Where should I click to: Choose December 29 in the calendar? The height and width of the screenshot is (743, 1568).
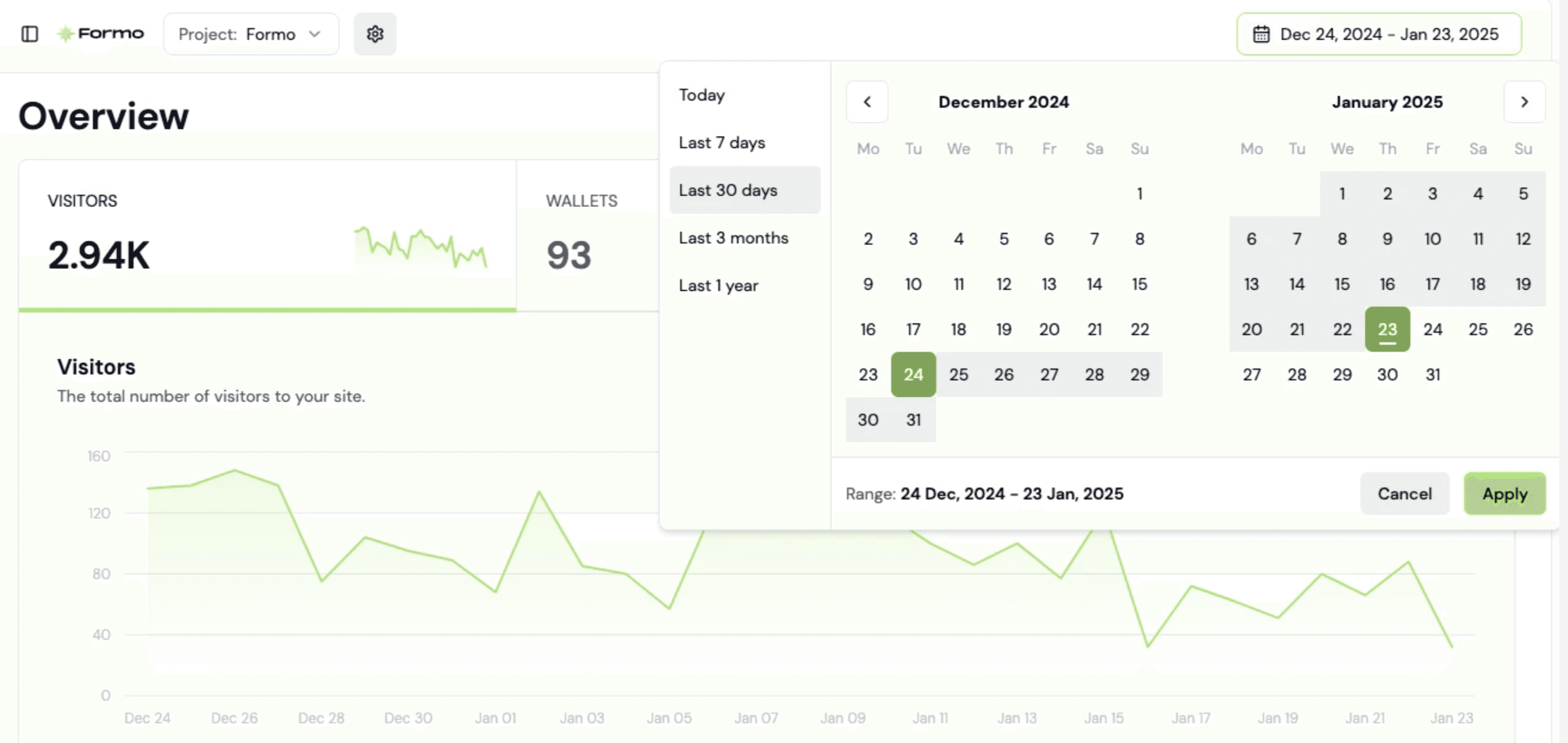pyautogui.click(x=1139, y=374)
